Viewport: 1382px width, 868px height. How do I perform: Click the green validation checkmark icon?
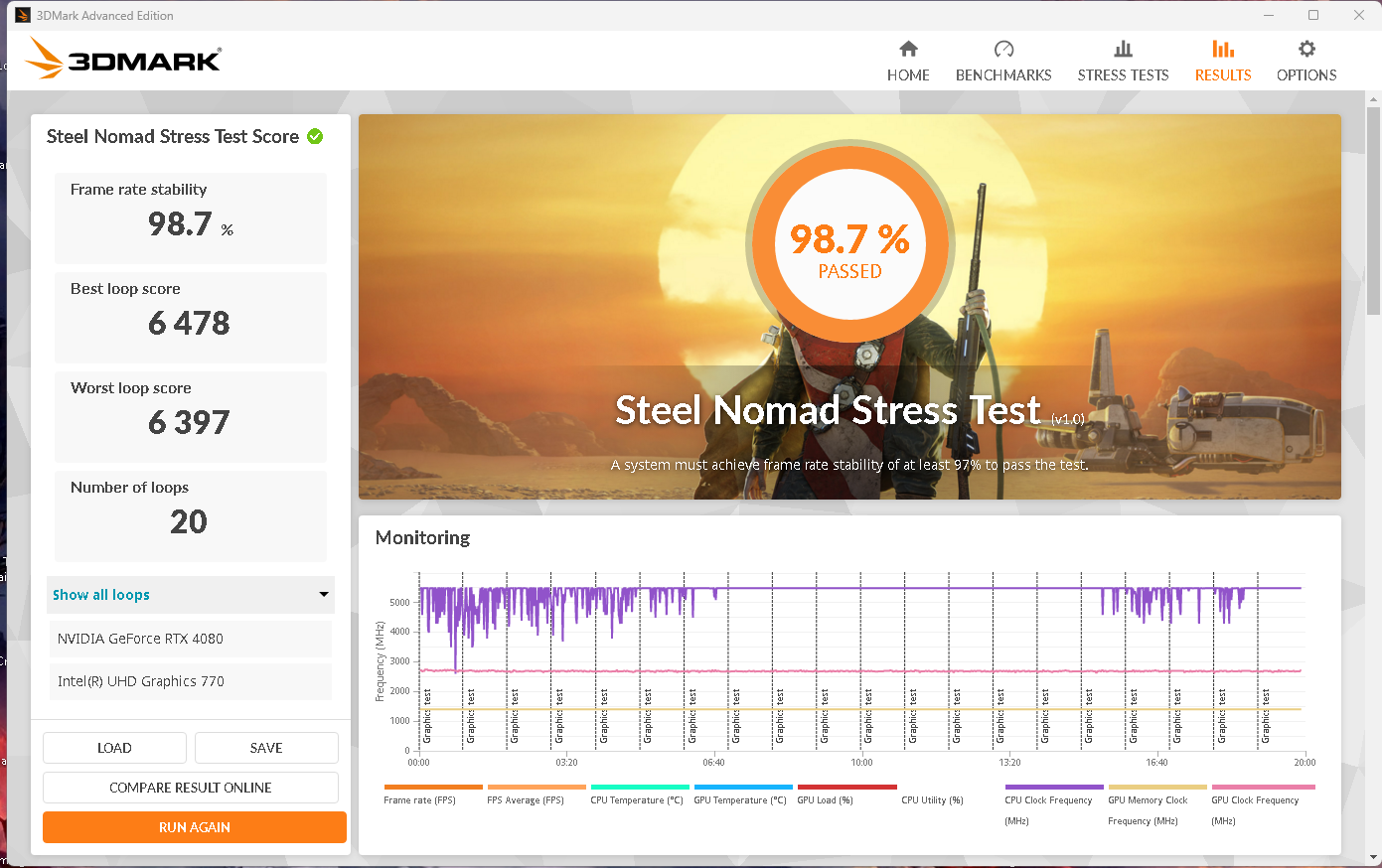(315, 136)
